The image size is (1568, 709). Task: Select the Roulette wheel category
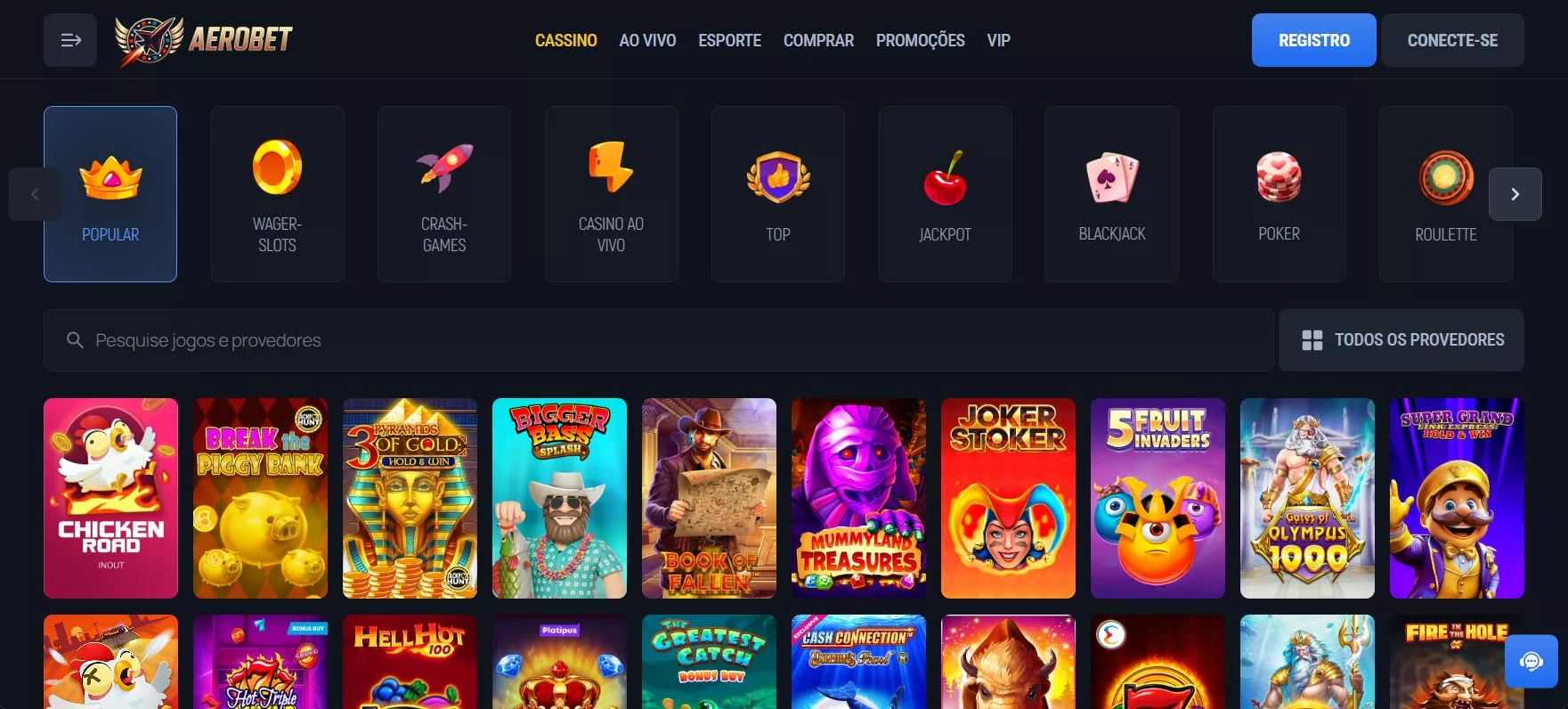1446,194
